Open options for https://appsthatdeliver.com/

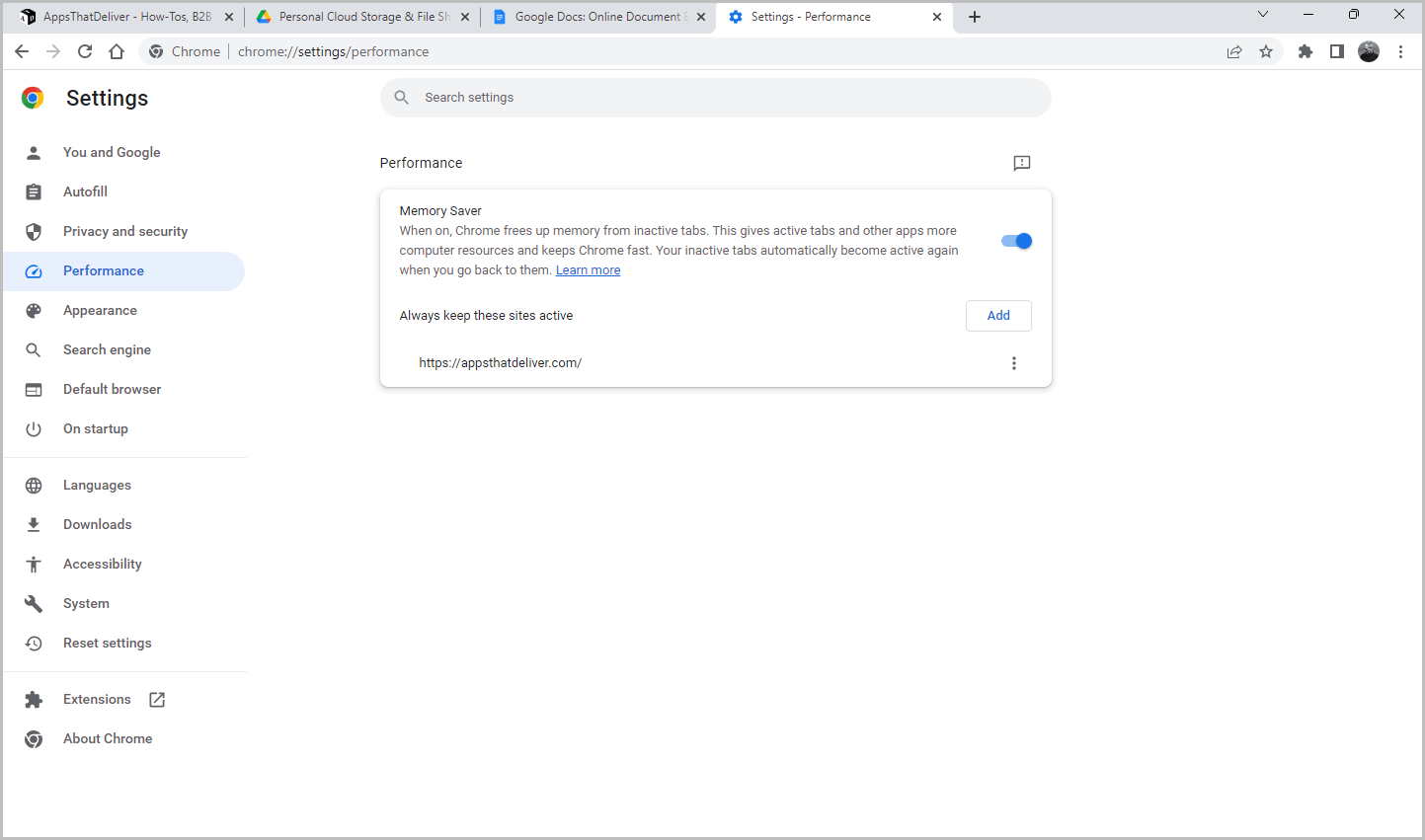tap(1013, 362)
